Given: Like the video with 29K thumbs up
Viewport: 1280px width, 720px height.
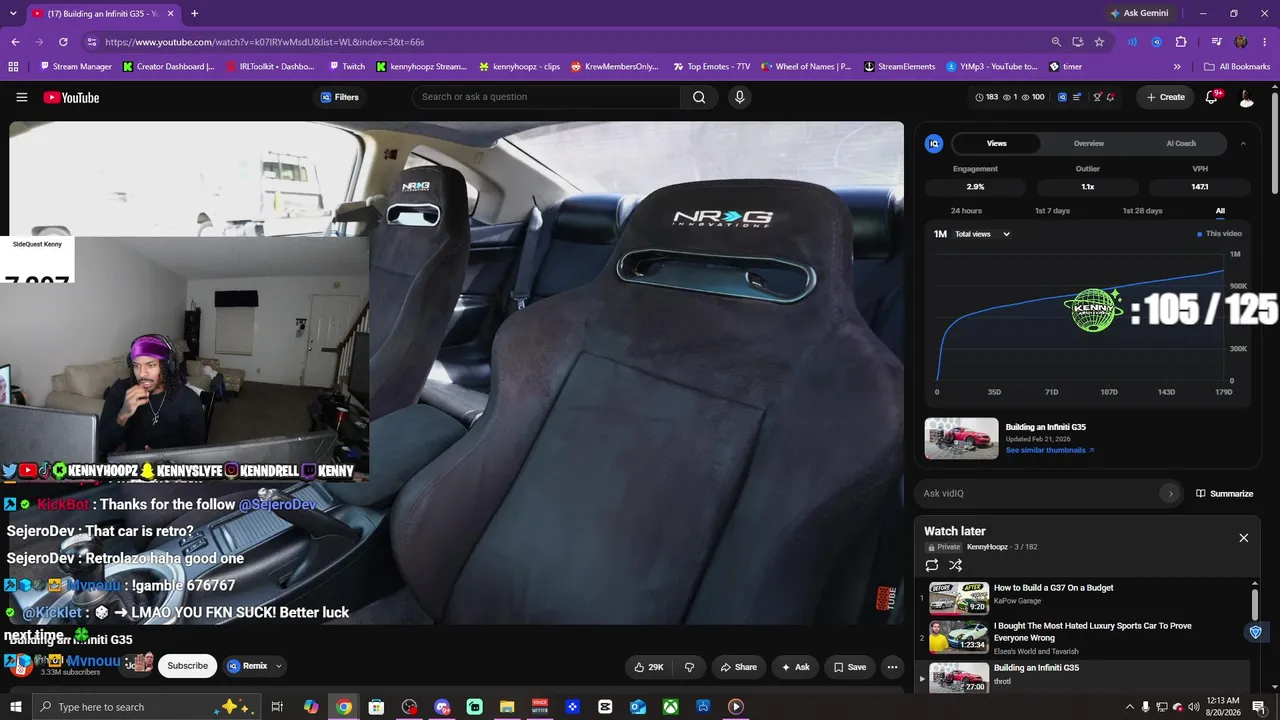Looking at the screenshot, I should [x=649, y=667].
